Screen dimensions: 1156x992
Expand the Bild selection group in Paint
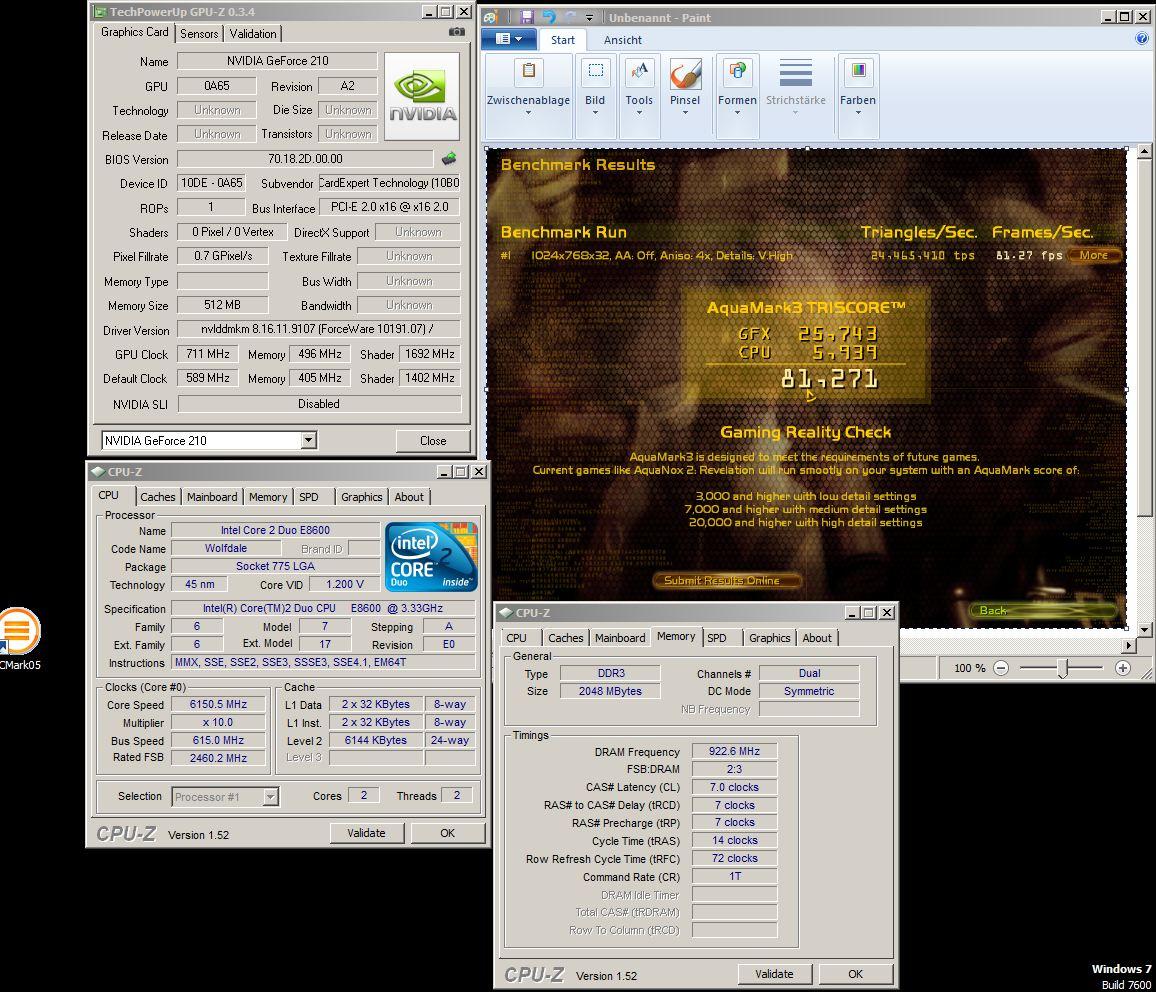tap(595, 96)
